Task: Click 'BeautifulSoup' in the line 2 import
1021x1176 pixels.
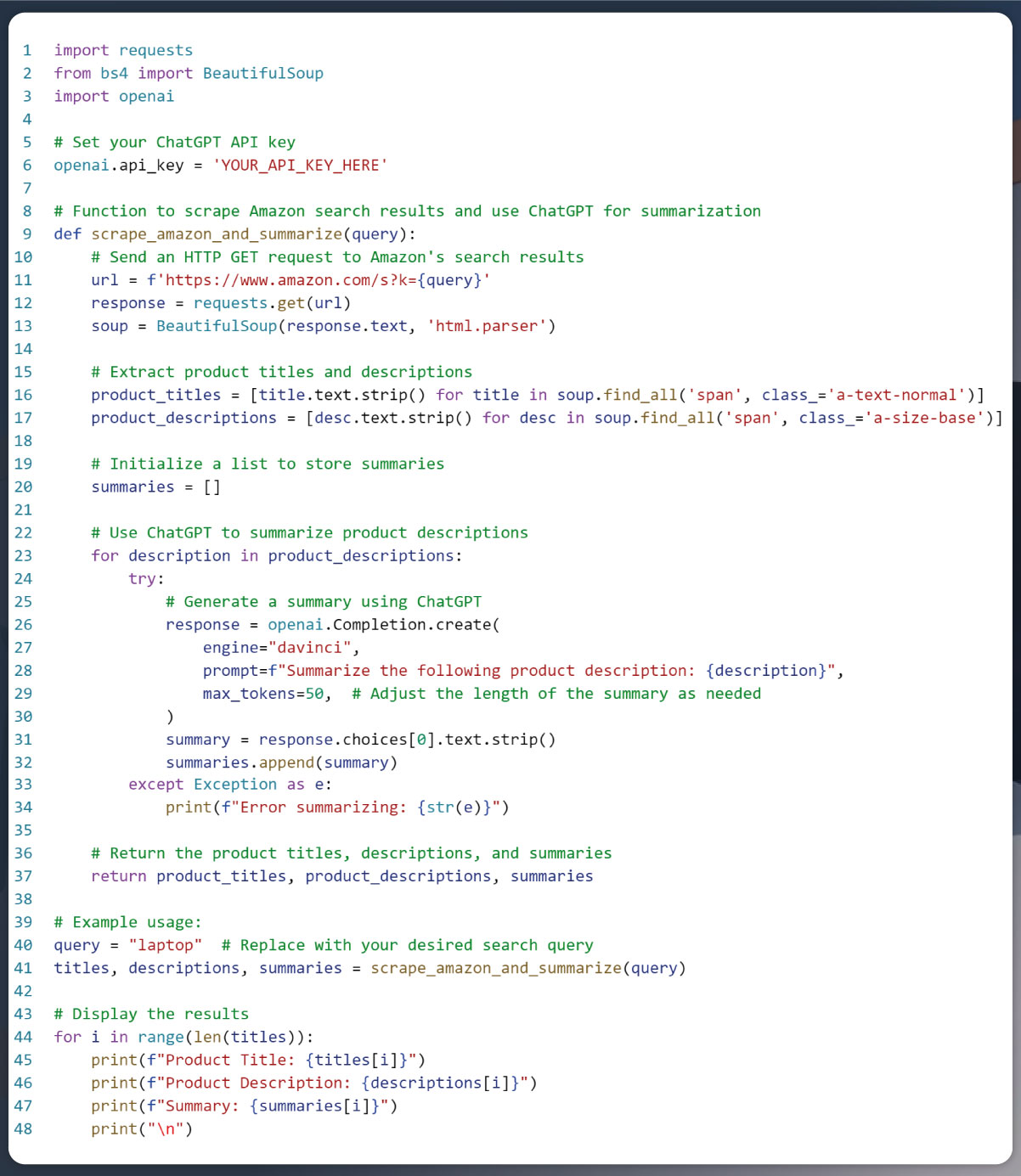Action: click(x=263, y=73)
